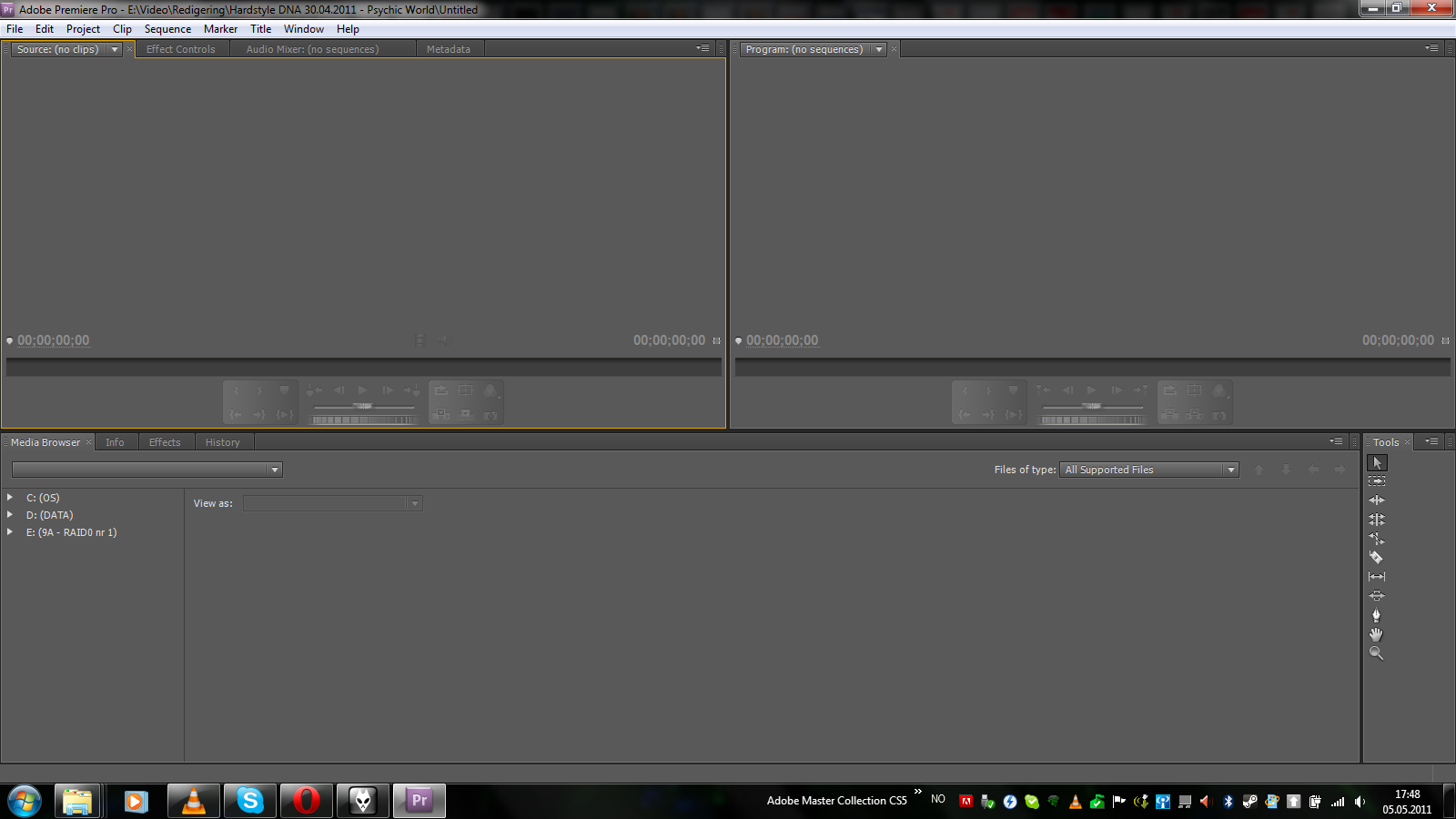Open the Source clip dropdown

115,49
